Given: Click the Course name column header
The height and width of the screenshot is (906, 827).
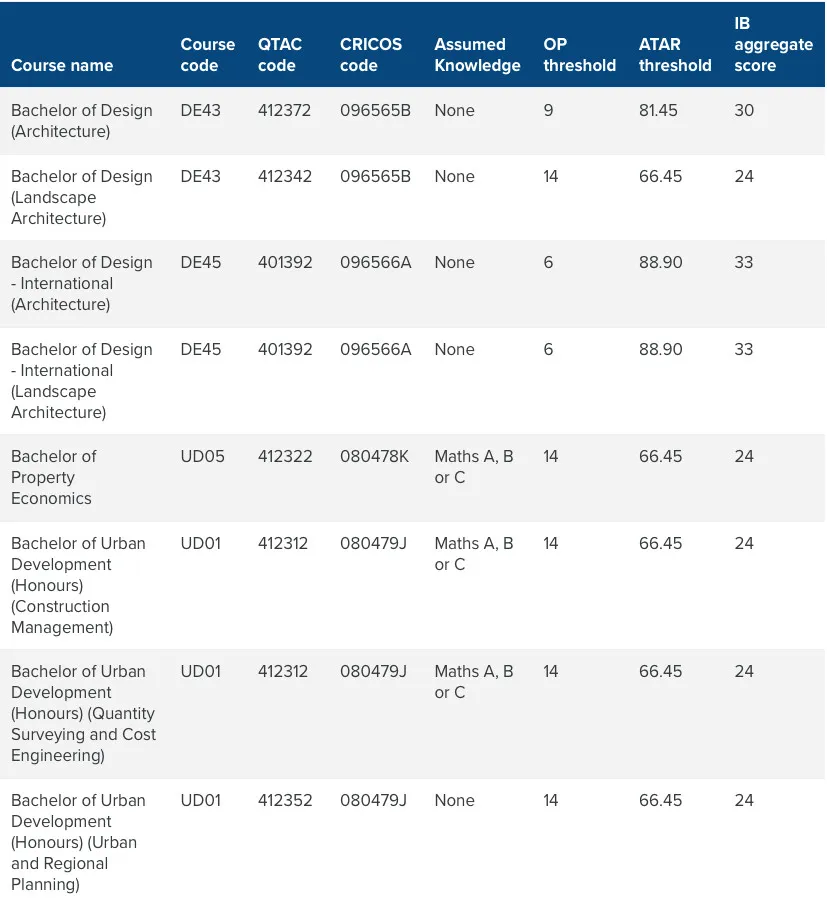Looking at the screenshot, I should (x=62, y=65).
